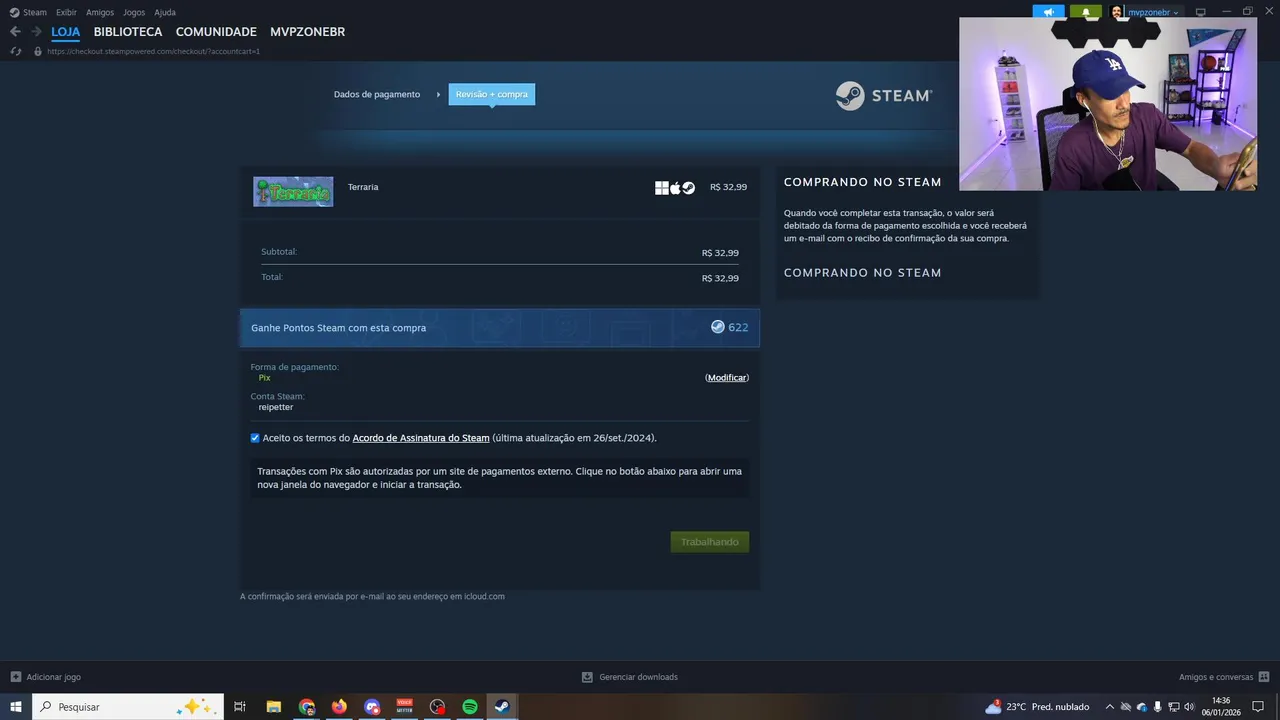This screenshot has width=1280, height=720.
Task: Click the mvpzonebr profile avatar
Action: coord(1117,12)
